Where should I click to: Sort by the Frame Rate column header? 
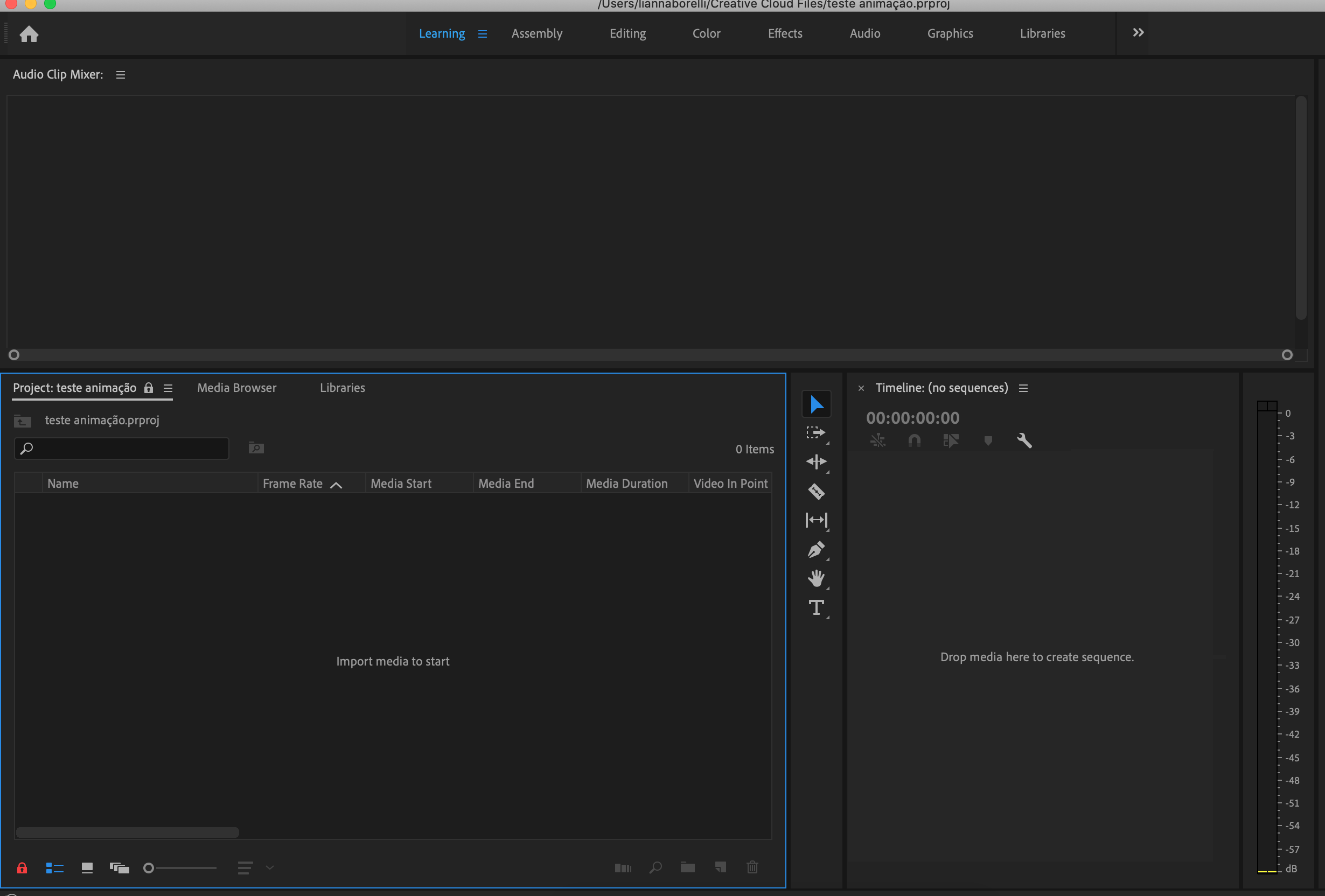292,484
